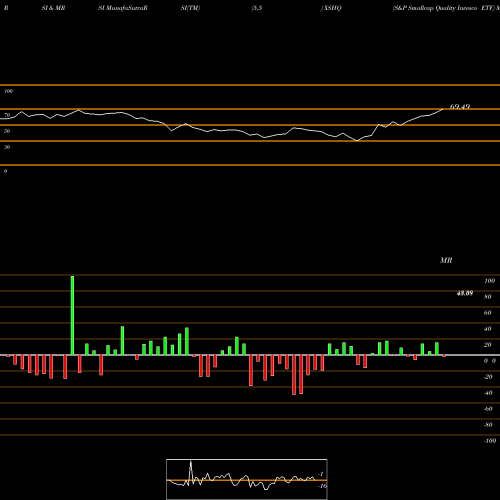Click the "SI(TM)" header text
This screenshot has height=500, width=500.
pos(190,8)
